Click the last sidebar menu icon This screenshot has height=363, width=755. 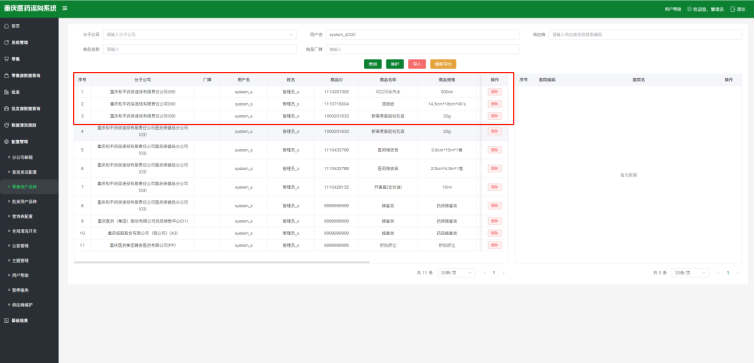coord(6,320)
